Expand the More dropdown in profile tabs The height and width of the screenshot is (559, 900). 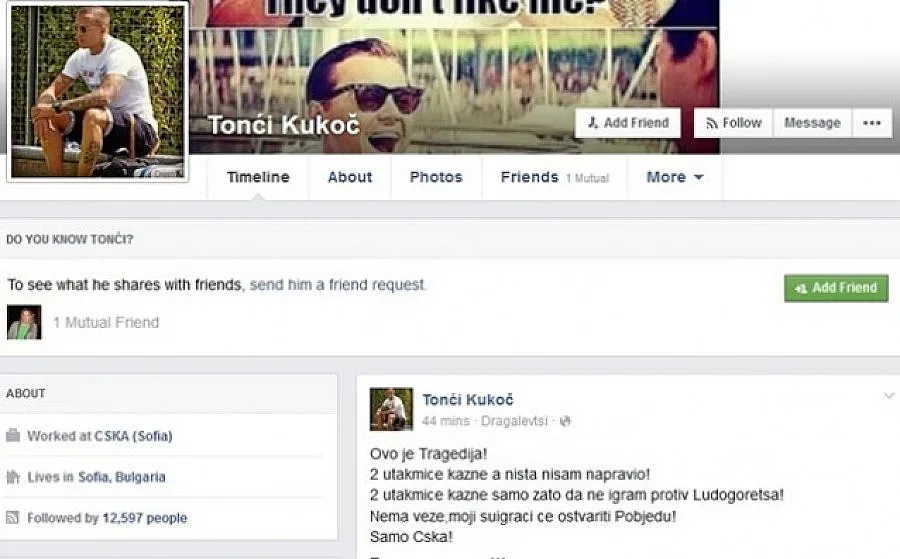pos(674,177)
